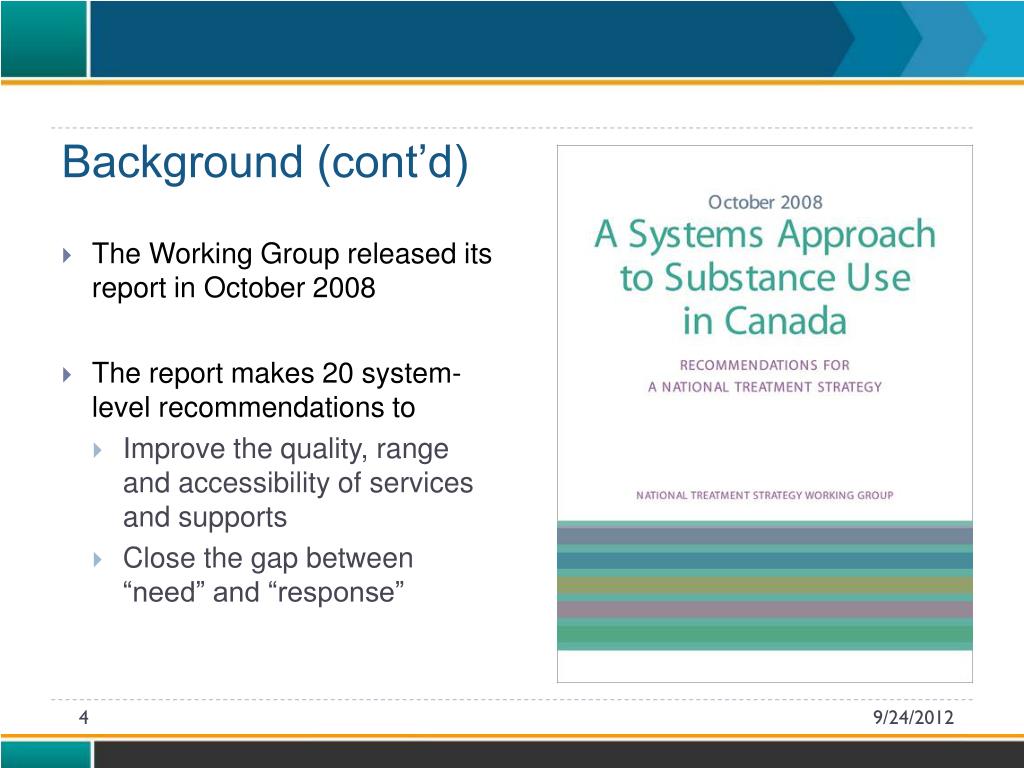Click the arrow bullet before "The report makes"
Image resolution: width=1024 pixels, height=768 pixels.
pyautogui.click(x=67, y=374)
